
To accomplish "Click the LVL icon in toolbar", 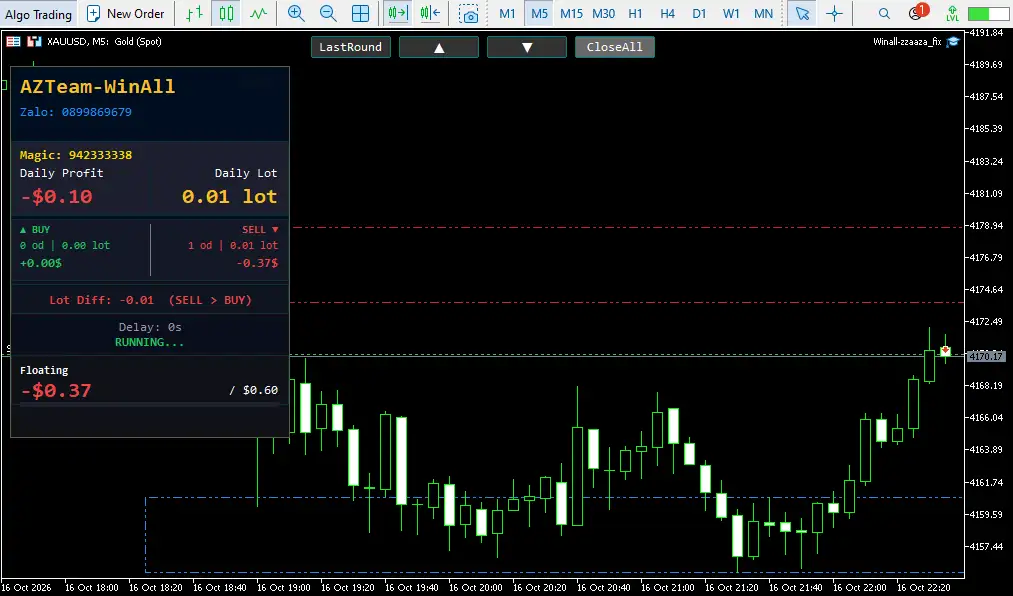I will pyautogui.click(x=952, y=14).
